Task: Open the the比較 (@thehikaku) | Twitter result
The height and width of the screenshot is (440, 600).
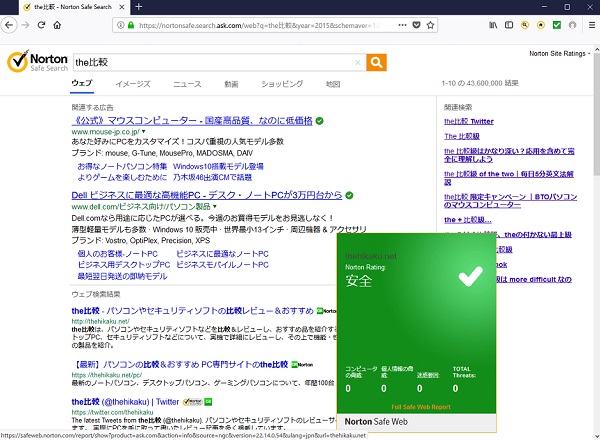Action: coord(125,402)
